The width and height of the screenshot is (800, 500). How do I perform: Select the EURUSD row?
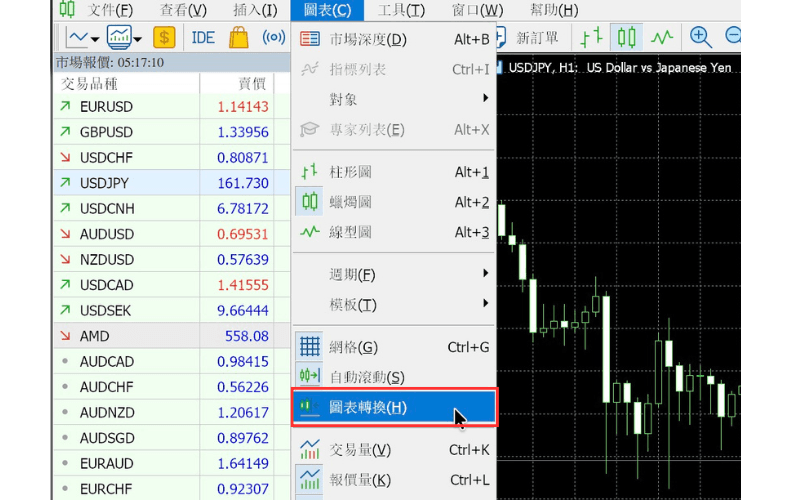(x=172, y=107)
